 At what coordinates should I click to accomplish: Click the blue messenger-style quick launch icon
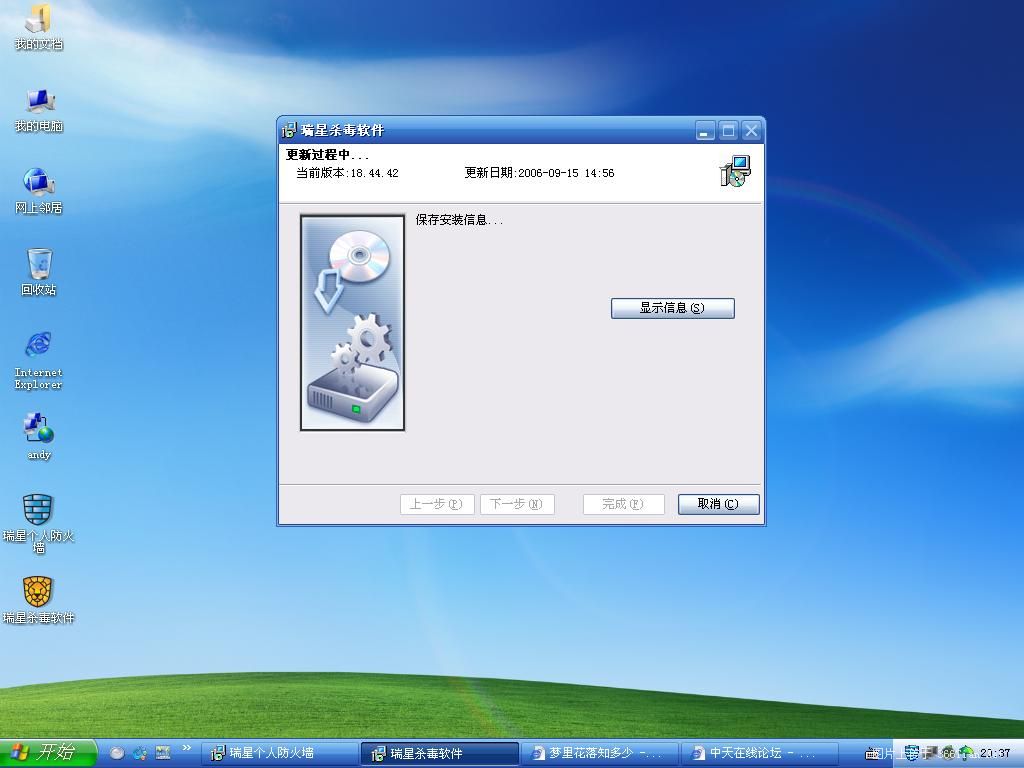tap(139, 753)
